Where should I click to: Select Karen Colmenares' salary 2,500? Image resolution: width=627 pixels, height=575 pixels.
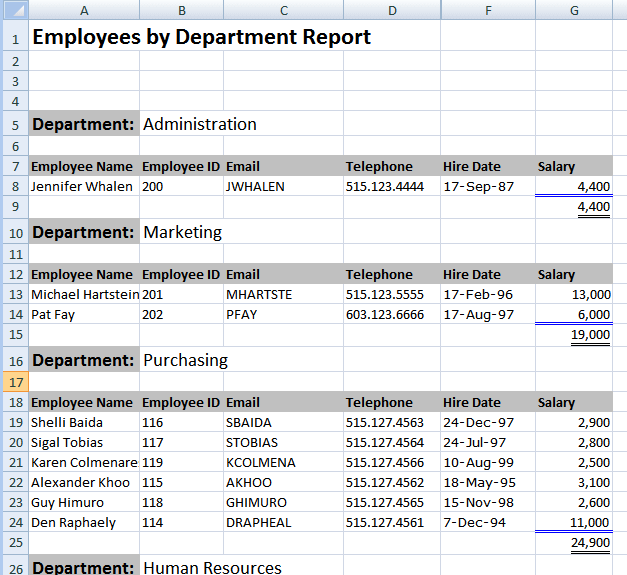click(x=593, y=463)
